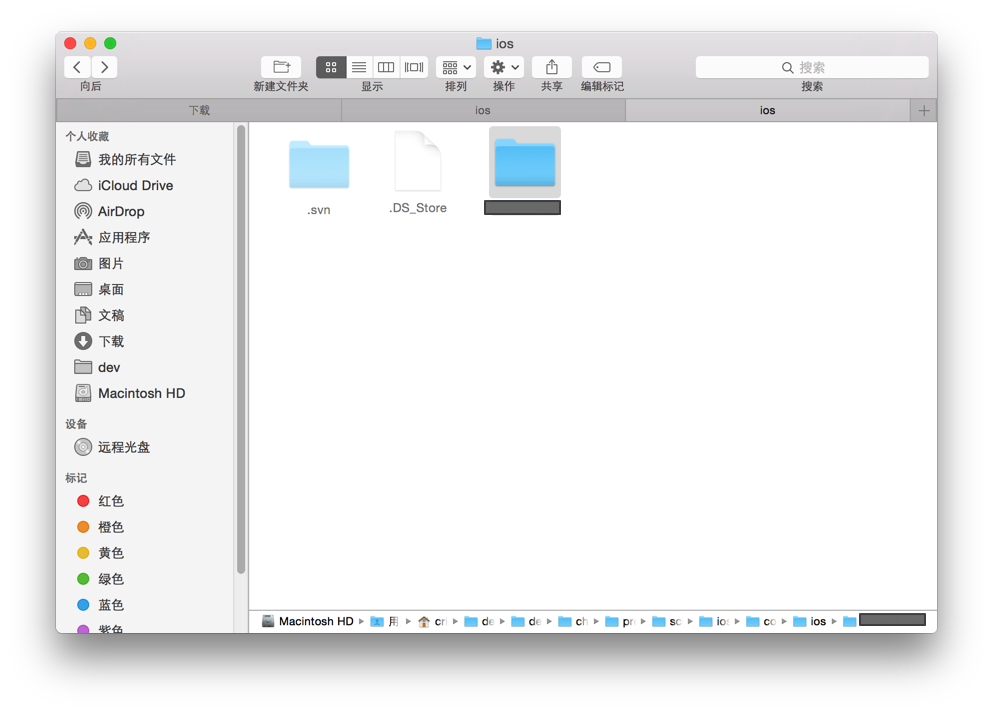Go back with the left arrow button
The width and height of the screenshot is (993, 713).
[x=77, y=67]
